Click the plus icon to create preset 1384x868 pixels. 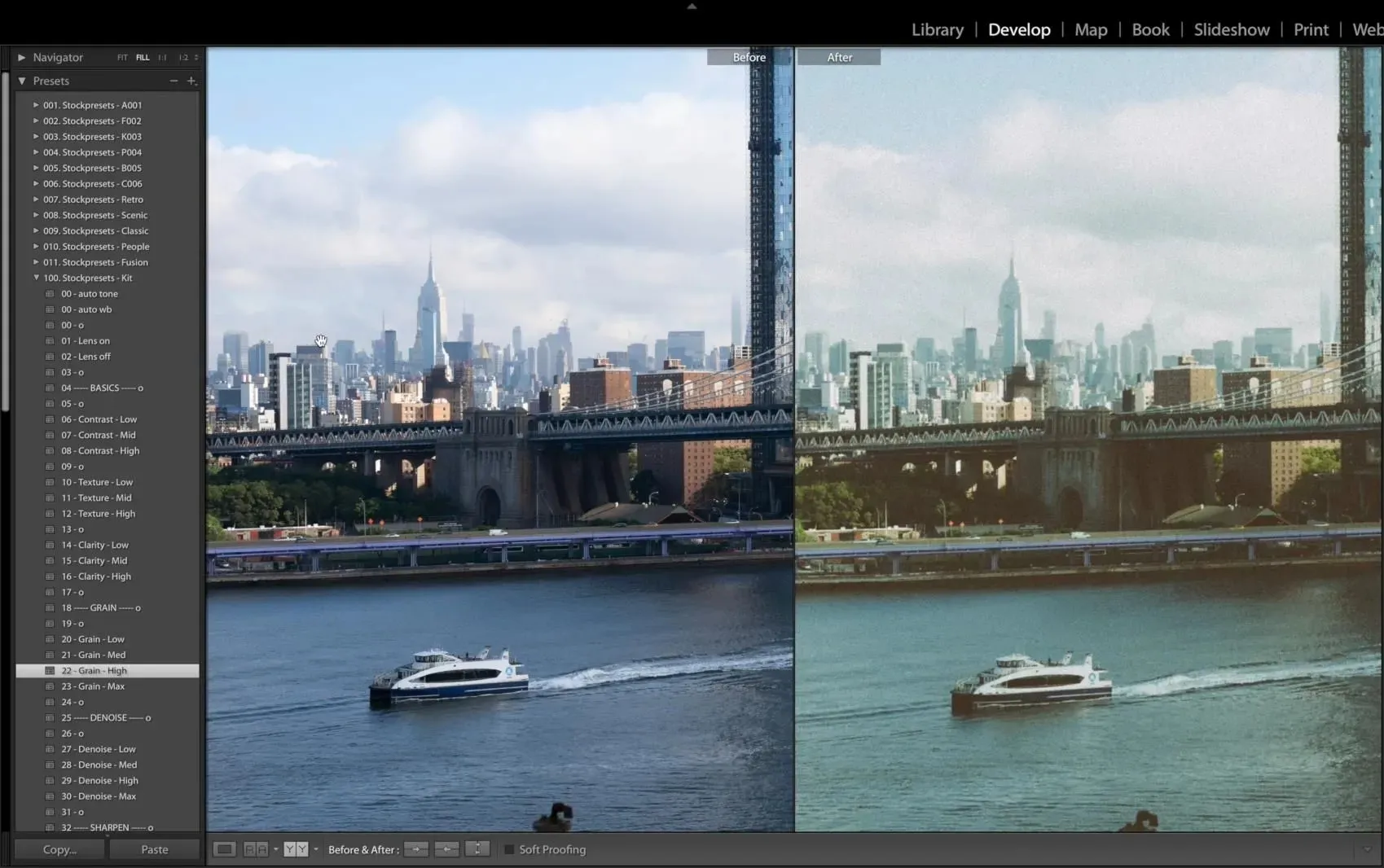click(191, 81)
